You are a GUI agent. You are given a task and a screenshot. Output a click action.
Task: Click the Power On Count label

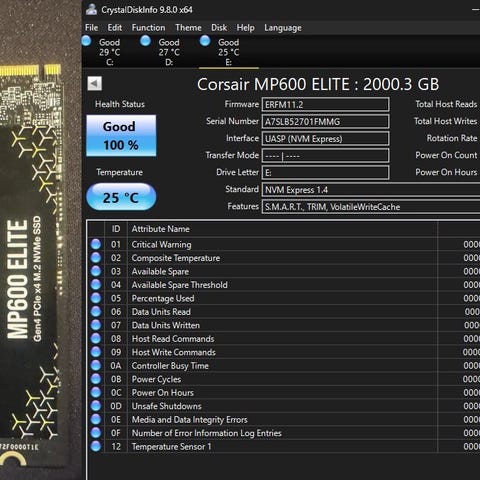click(x=446, y=155)
